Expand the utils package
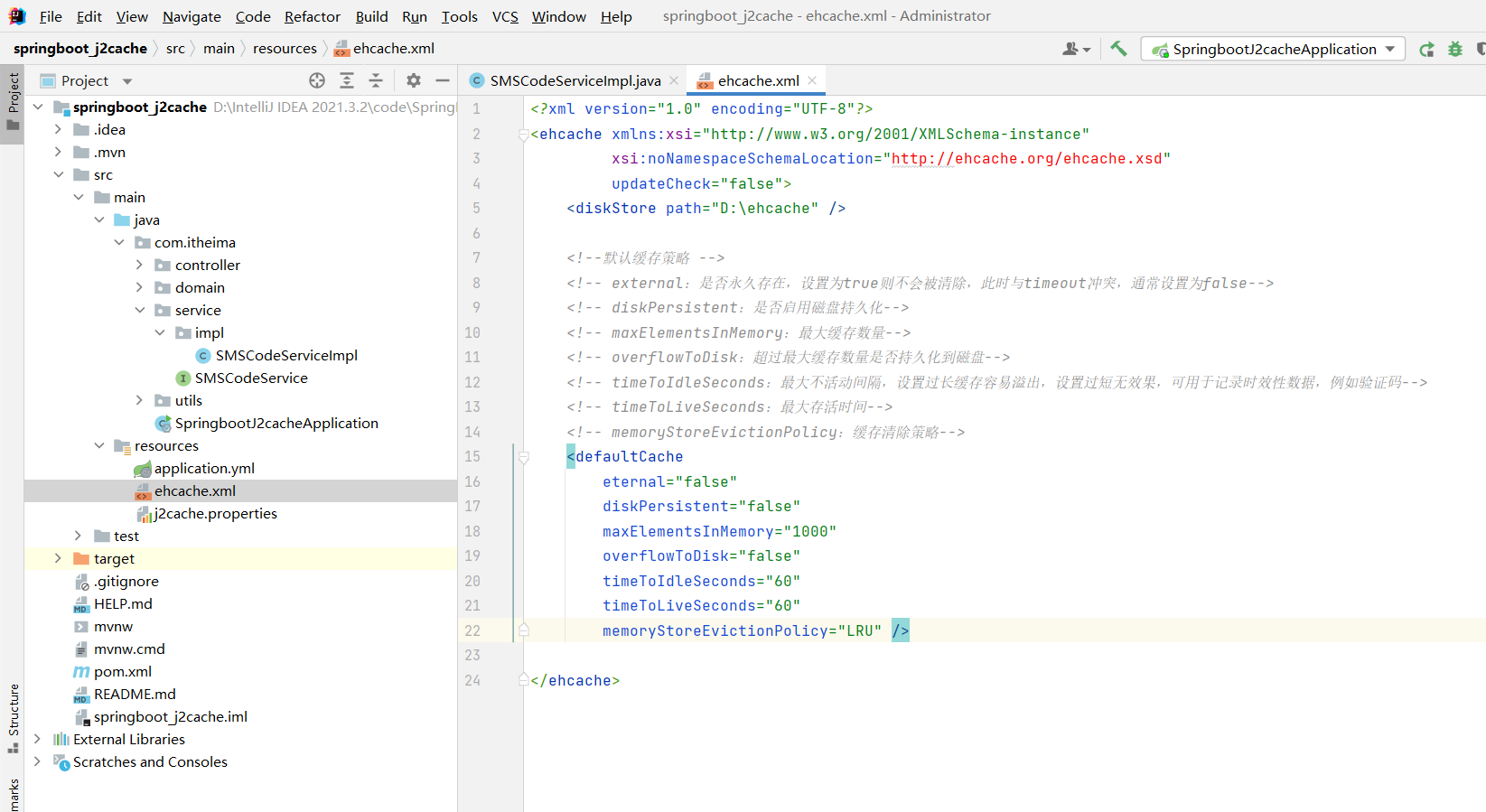The height and width of the screenshot is (812, 1486). coord(139,400)
